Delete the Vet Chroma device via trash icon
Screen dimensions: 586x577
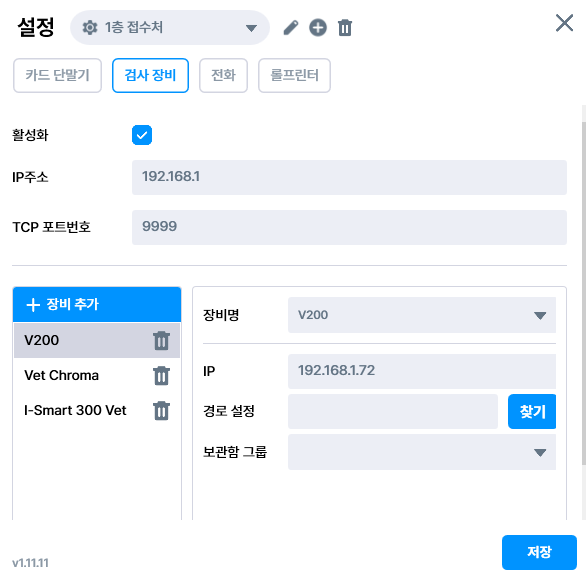click(161, 376)
